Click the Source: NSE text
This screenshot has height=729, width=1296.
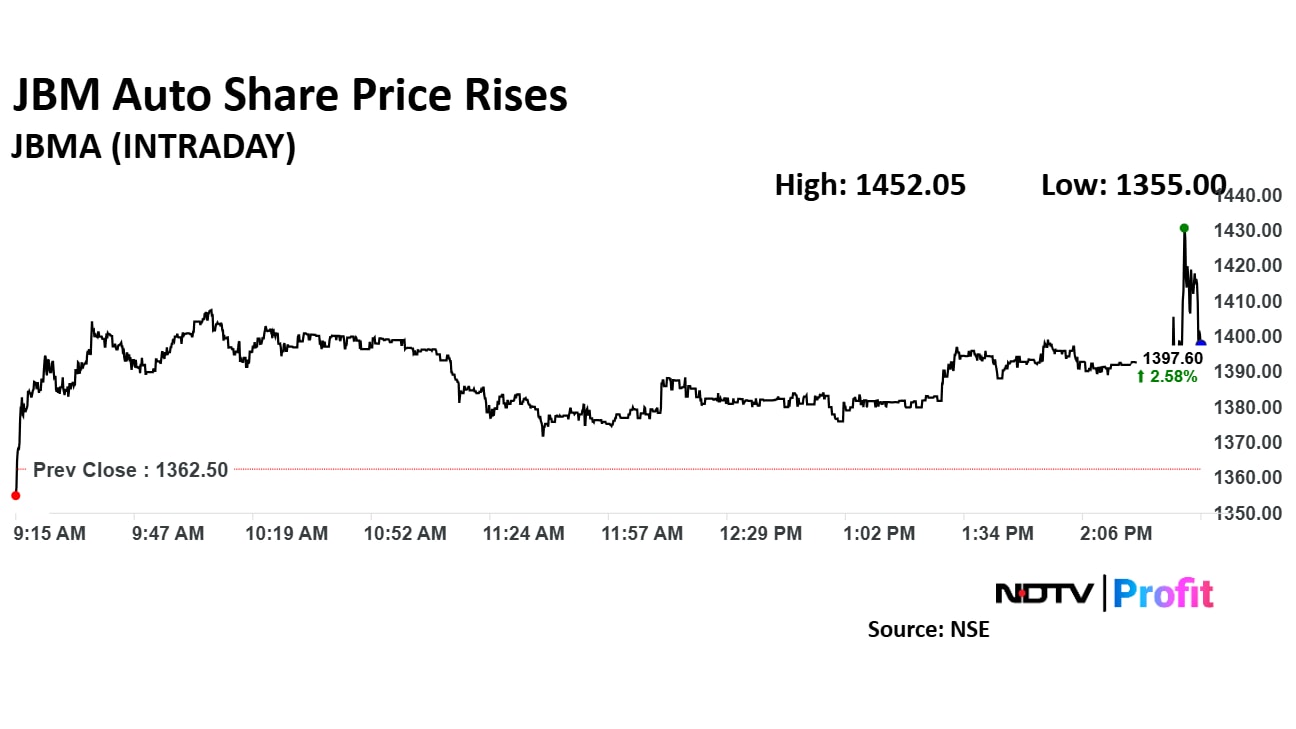pos(928,629)
